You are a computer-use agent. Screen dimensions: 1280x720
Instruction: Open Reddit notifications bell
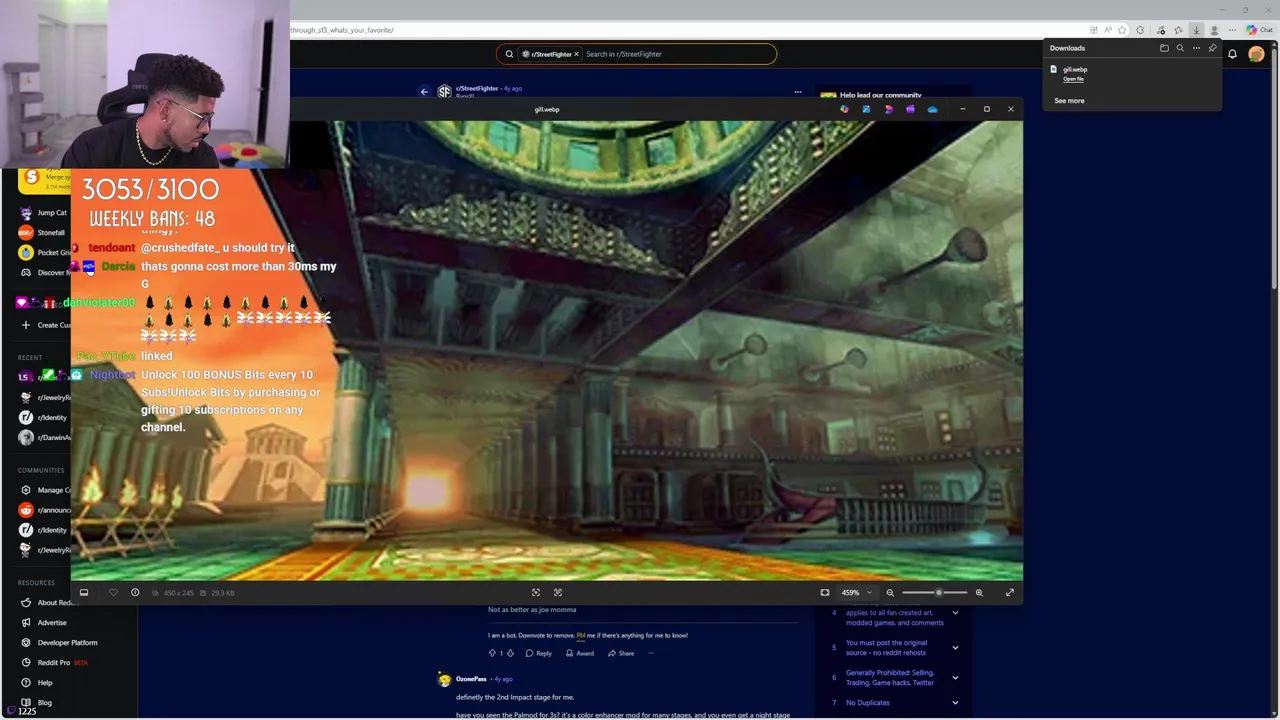click(1232, 54)
